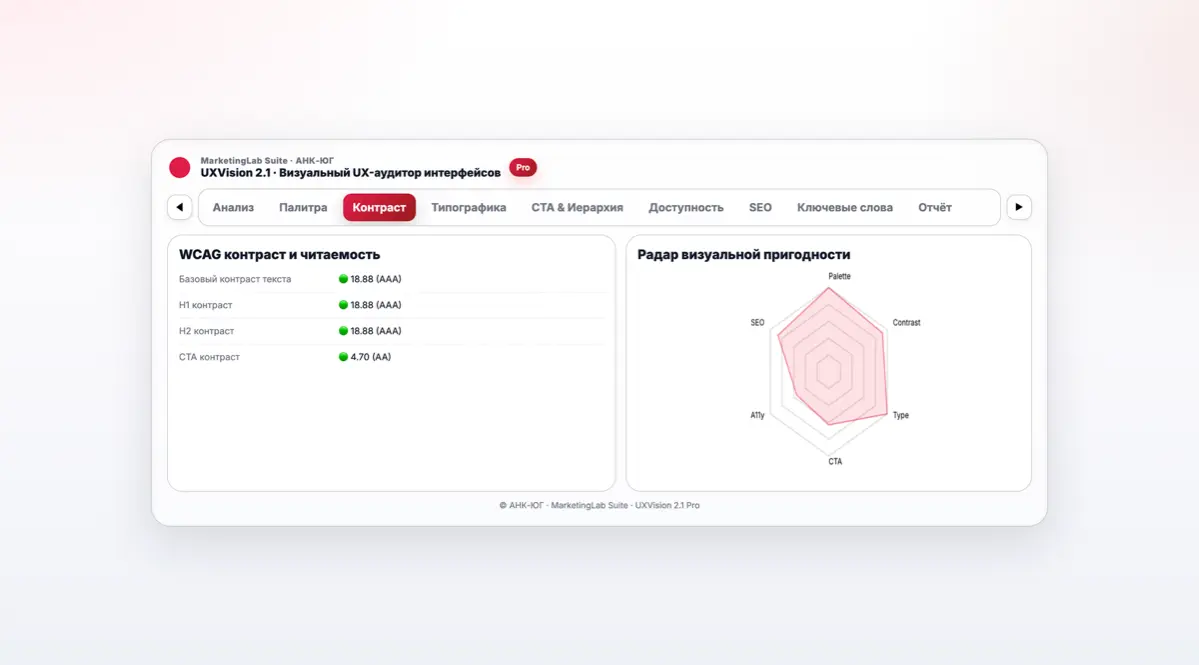
Task: Click the radar chart CTA axis label
Action: 835,462
